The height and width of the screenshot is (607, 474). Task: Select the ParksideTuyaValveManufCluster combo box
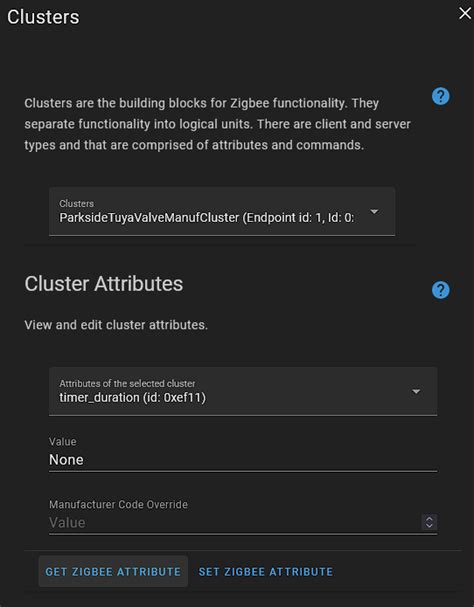222,211
